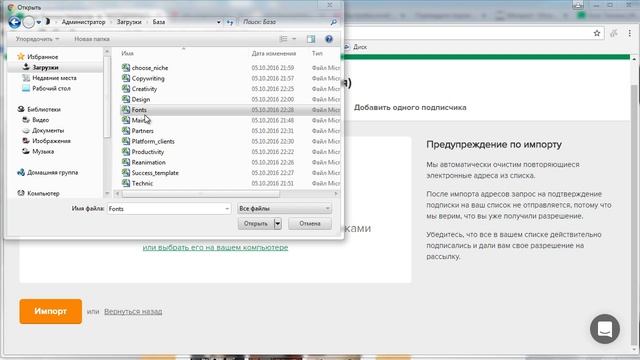Click the choose_niche file icon
640x360 pixels.
(126, 68)
